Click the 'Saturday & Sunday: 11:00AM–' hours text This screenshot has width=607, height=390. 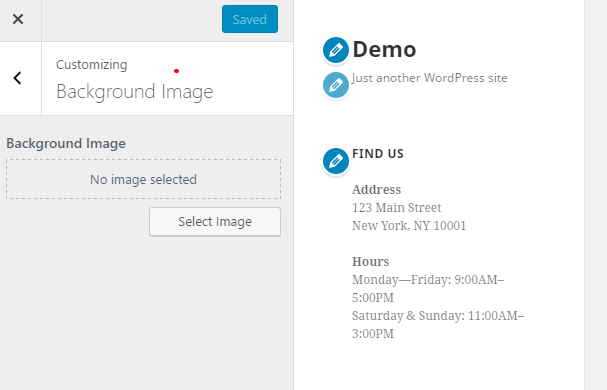[438, 316]
